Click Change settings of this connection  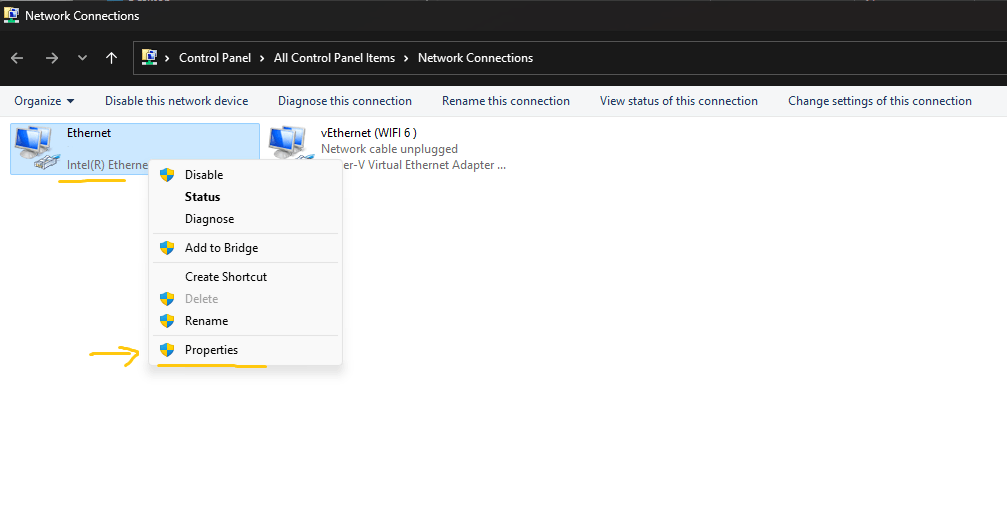880,101
